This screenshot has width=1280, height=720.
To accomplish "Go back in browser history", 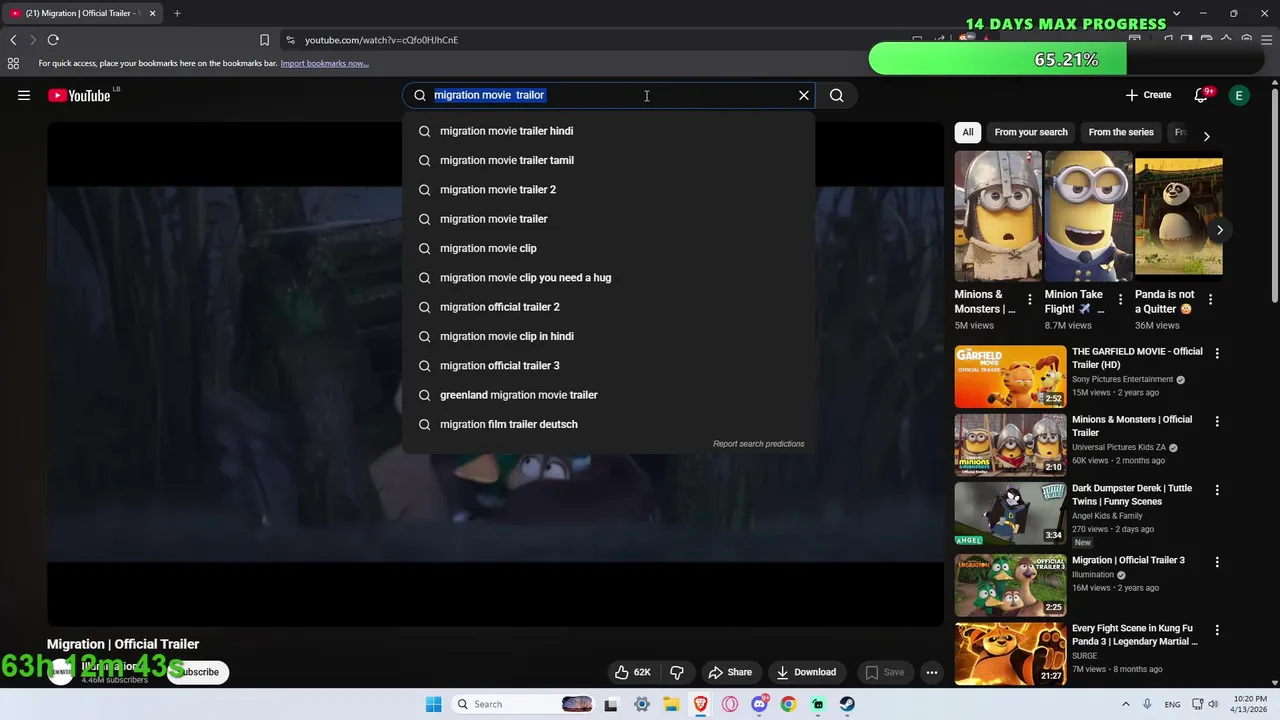I will tap(13, 40).
